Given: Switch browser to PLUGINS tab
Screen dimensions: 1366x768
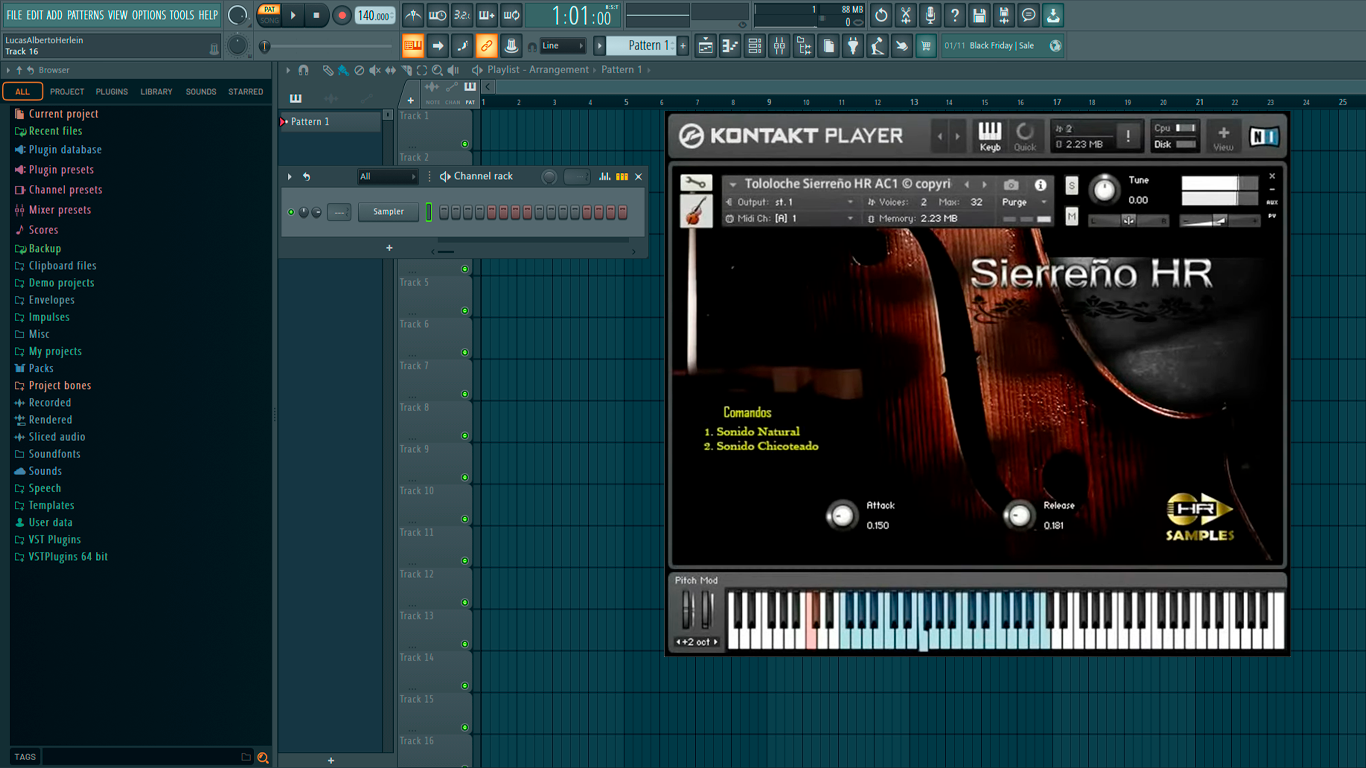Looking at the screenshot, I should (111, 91).
